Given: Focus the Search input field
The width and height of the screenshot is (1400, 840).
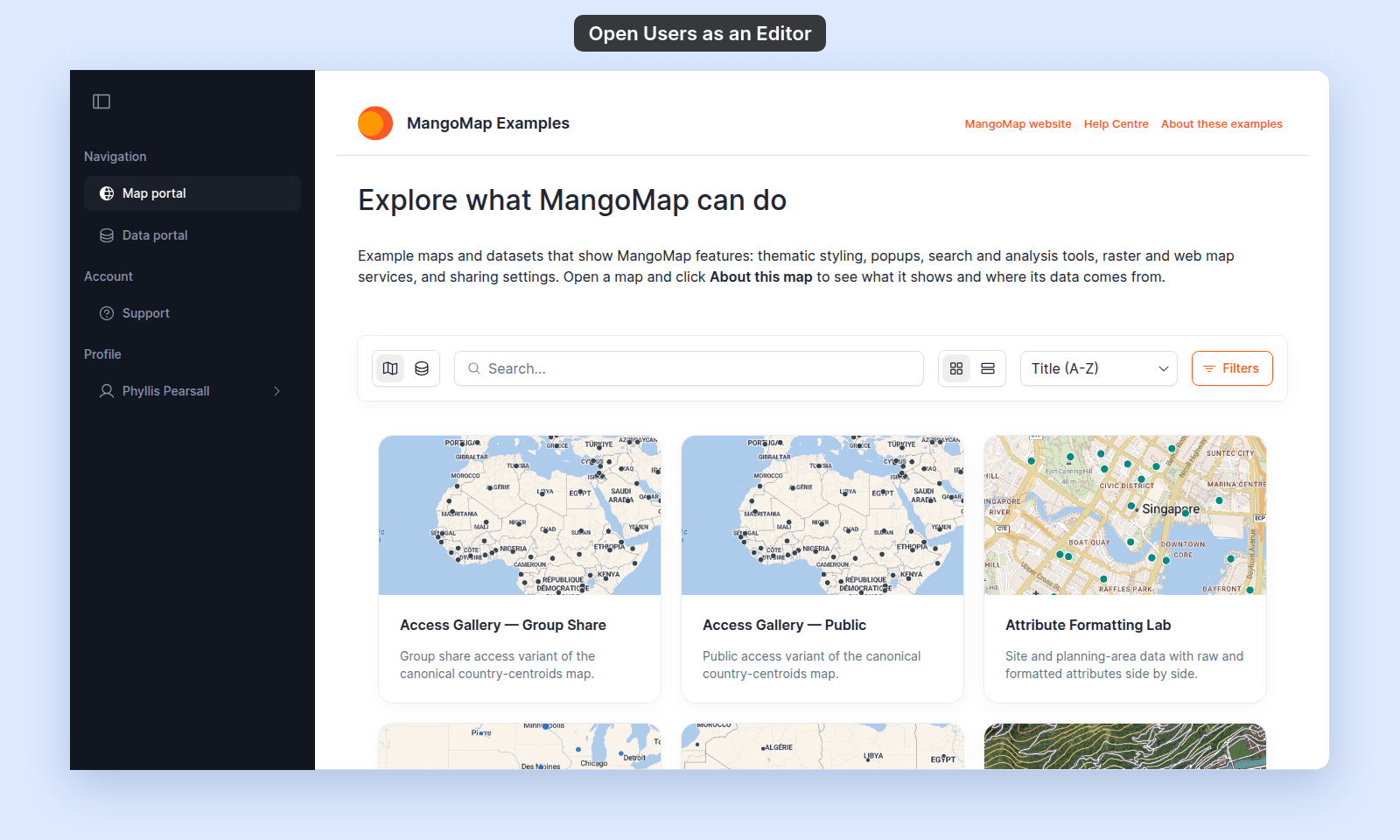Looking at the screenshot, I should click(x=689, y=368).
